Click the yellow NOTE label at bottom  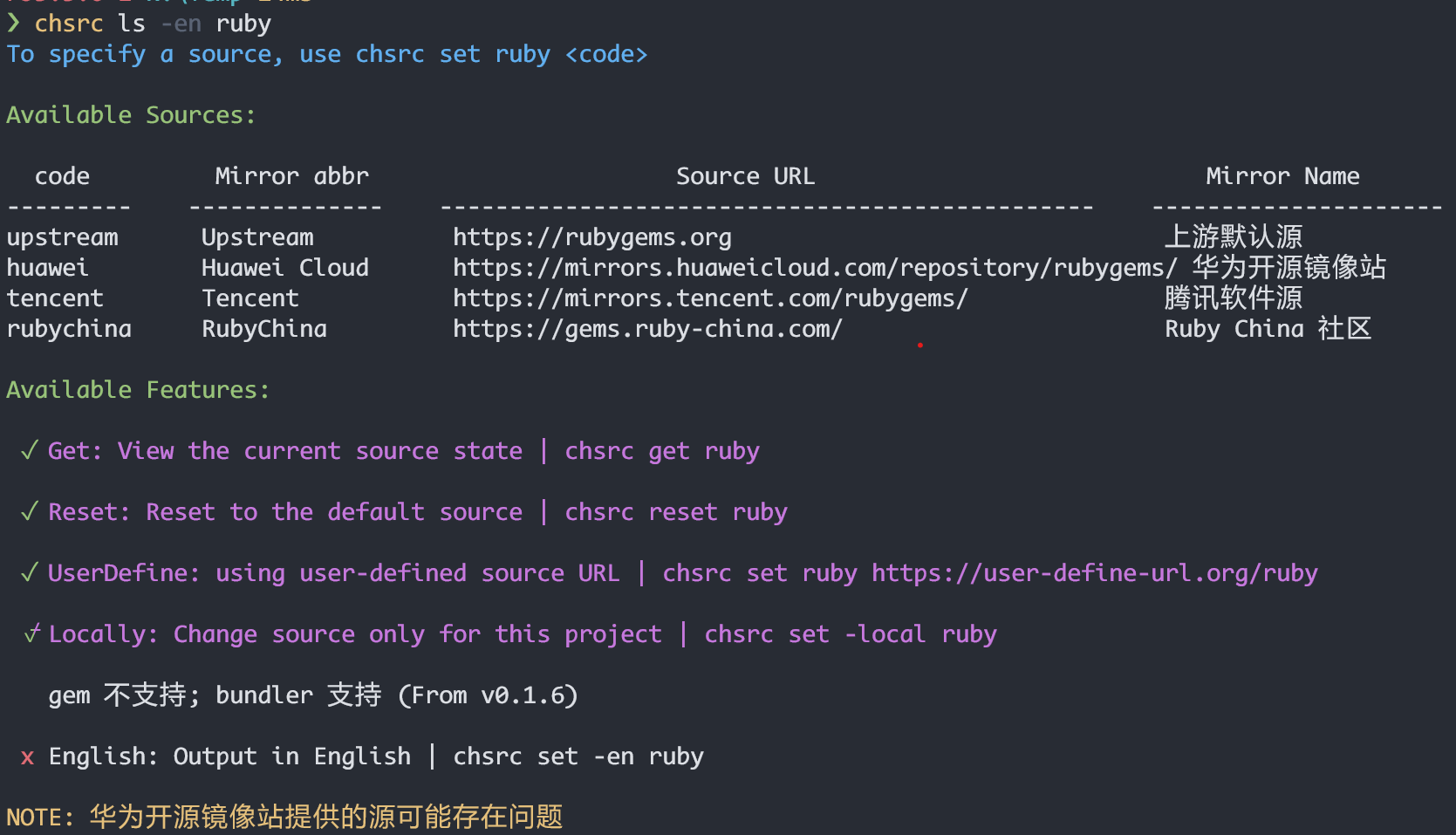[x=40, y=818]
